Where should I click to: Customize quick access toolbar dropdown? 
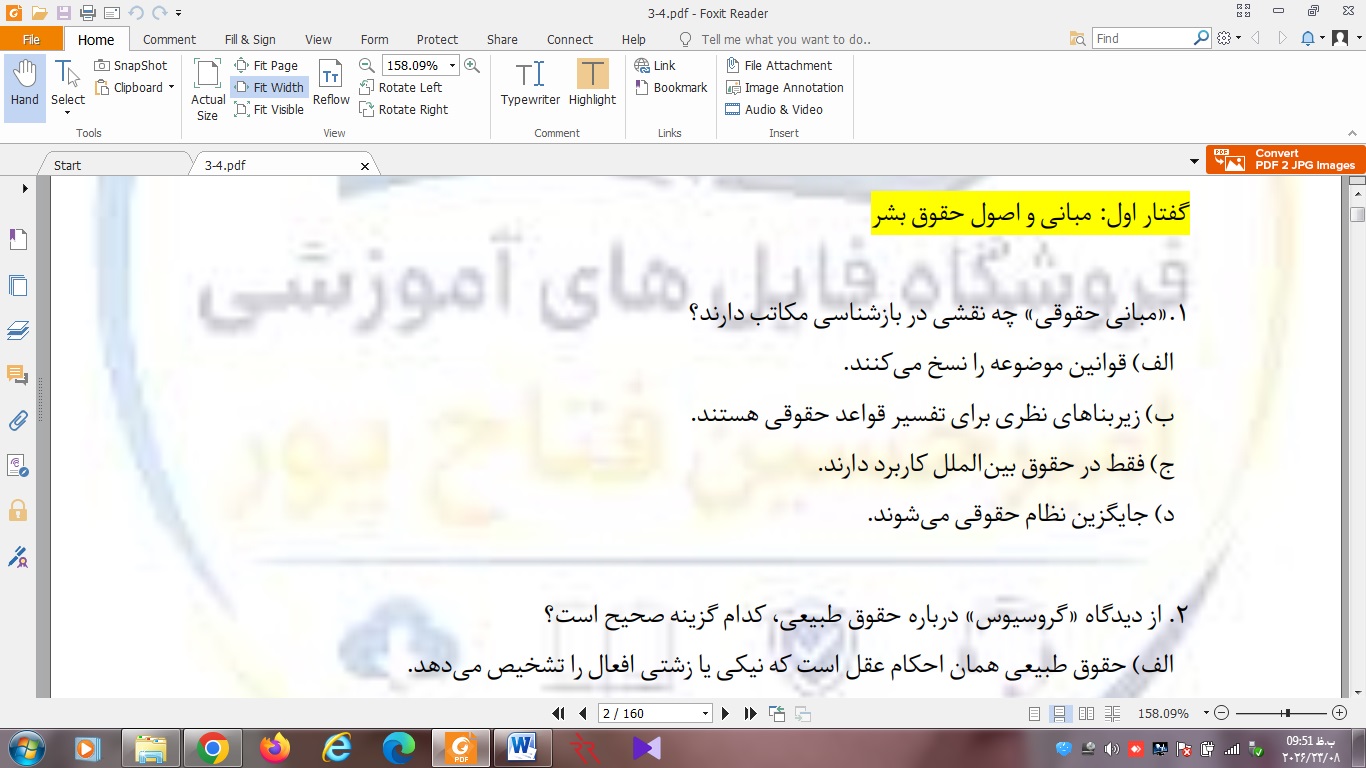pos(178,13)
